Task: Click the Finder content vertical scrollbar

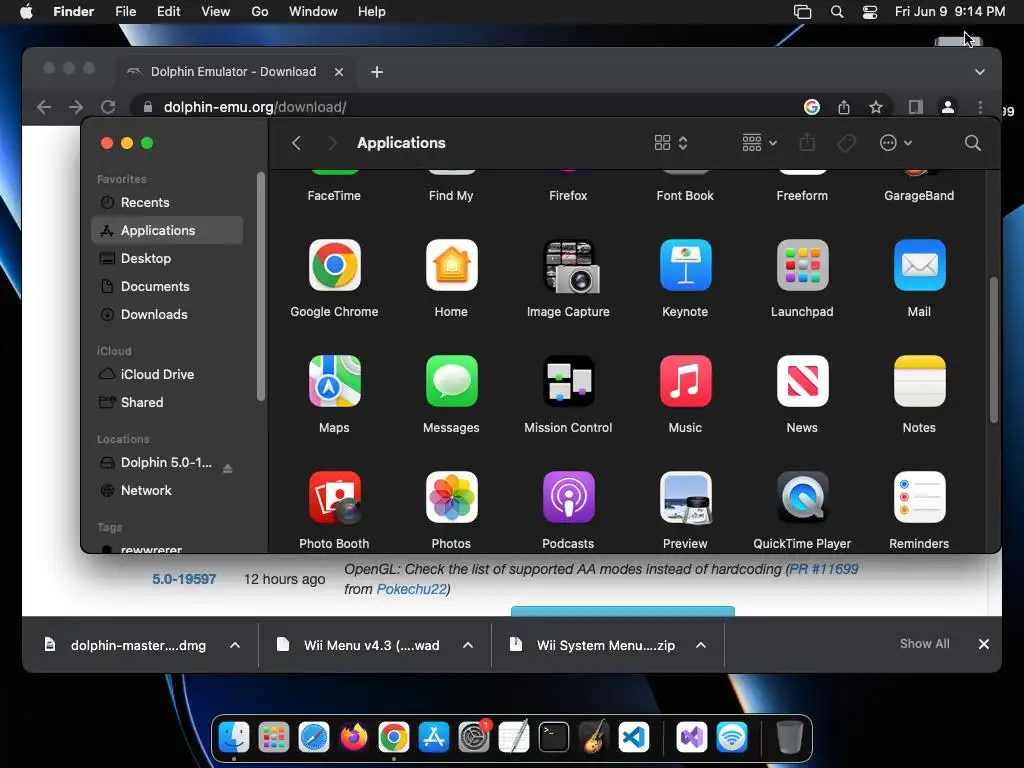Action: pos(993,350)
